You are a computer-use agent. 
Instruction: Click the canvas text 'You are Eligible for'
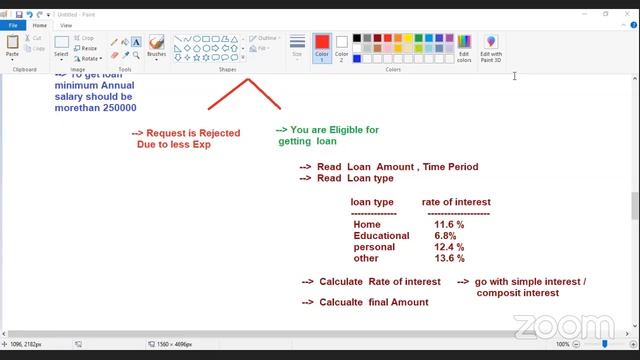coord(334,130)
